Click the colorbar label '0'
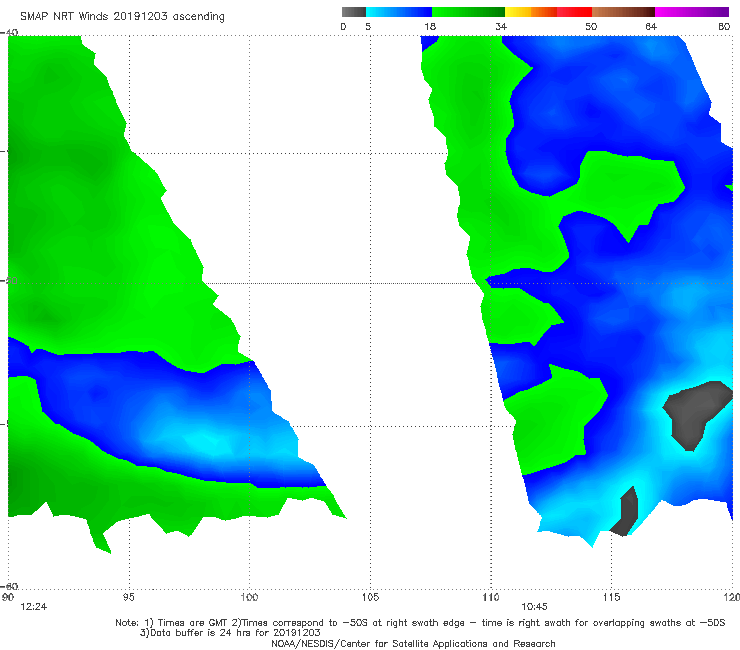The height and width of the screenshot is (650, 740). [343, 27]
